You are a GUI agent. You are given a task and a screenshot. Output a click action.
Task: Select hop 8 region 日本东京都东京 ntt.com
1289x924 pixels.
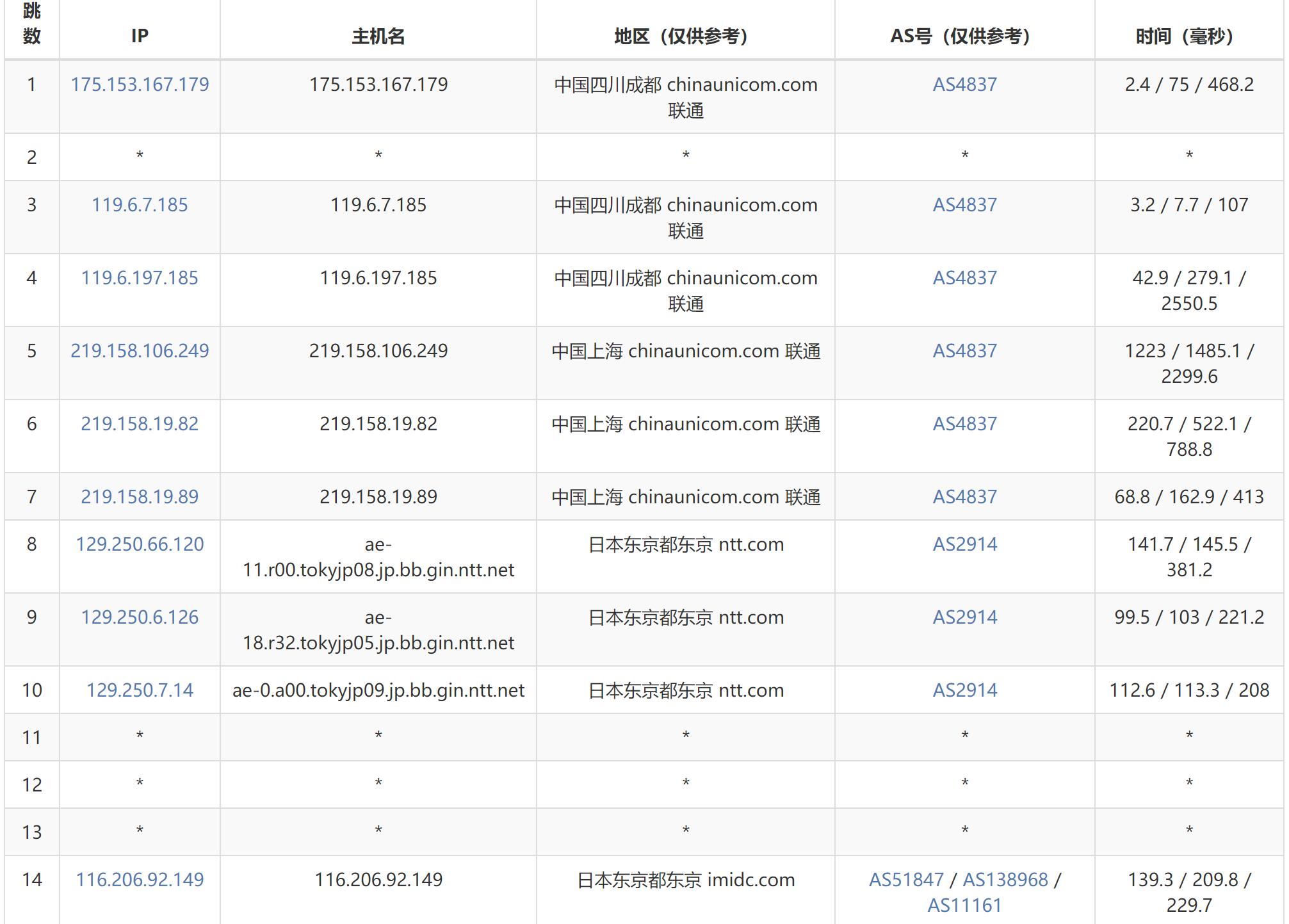point(686,544)
